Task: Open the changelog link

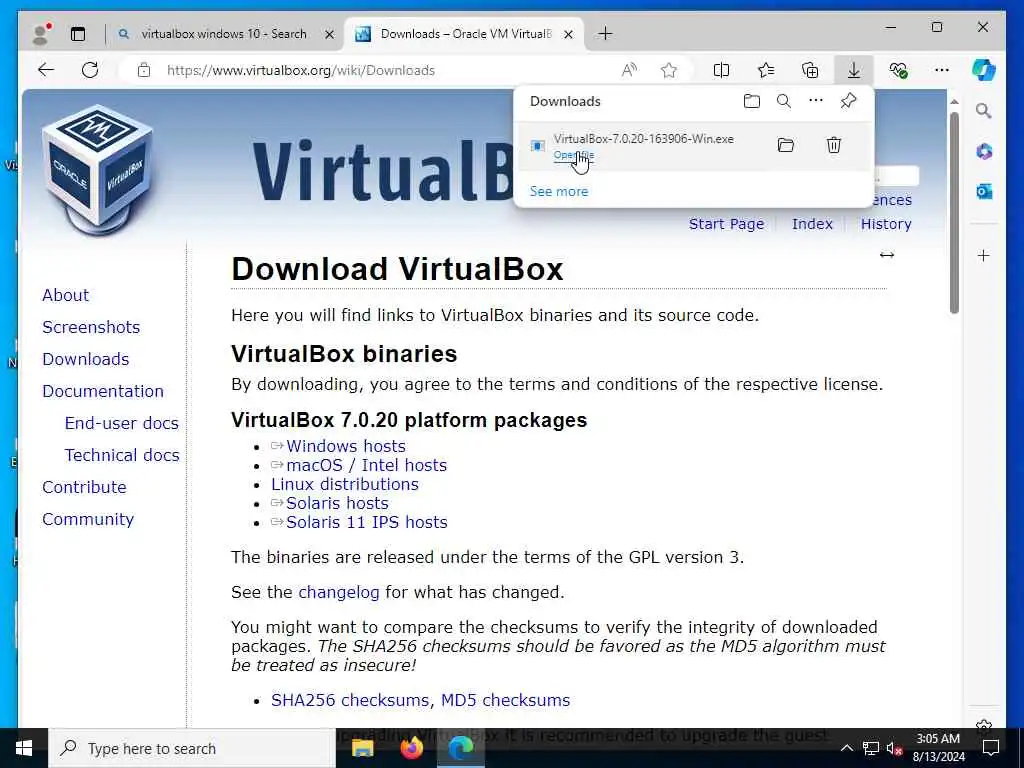Action: click(x=338, y=592)
